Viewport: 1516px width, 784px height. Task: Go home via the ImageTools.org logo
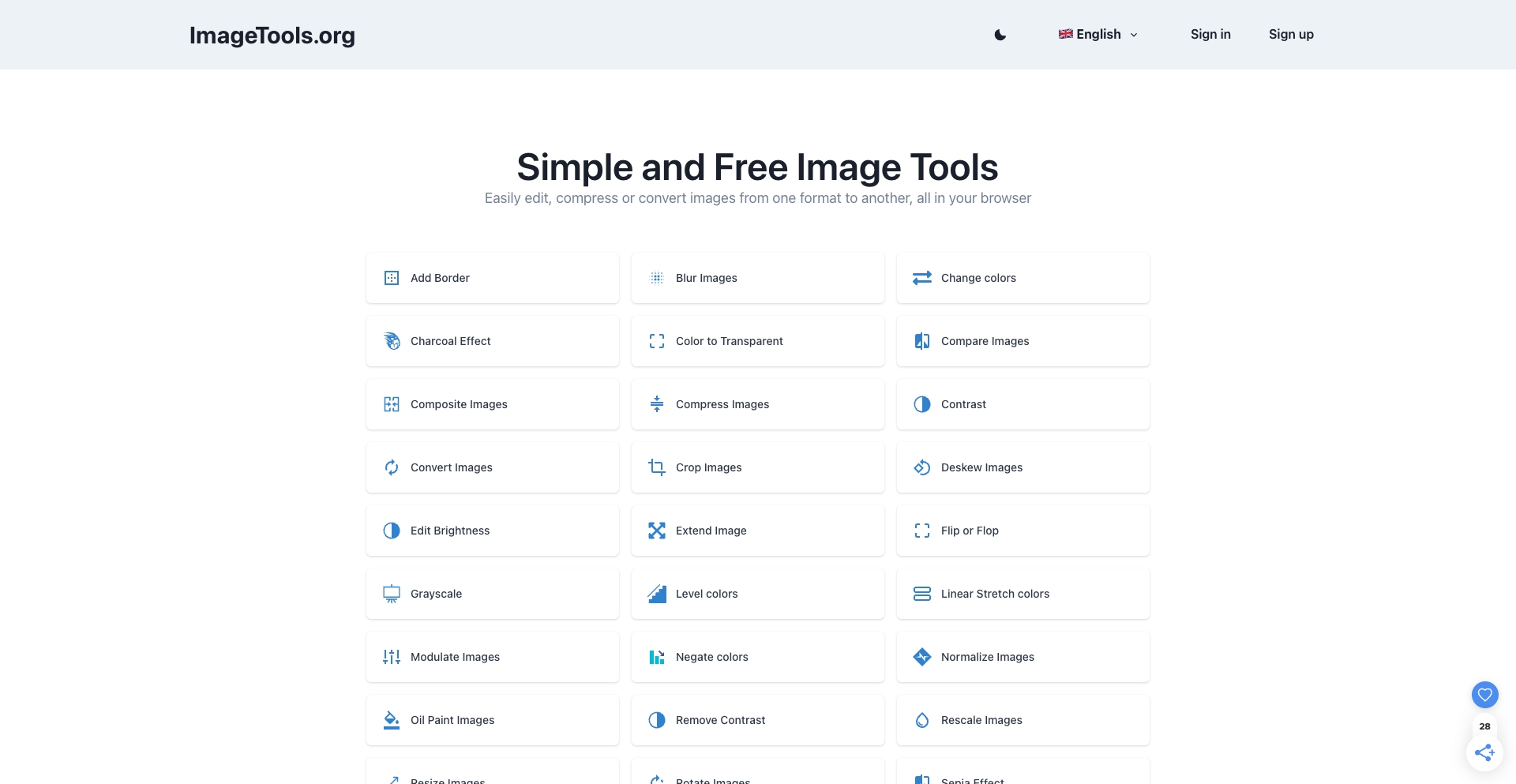click(x=272, y=35)
